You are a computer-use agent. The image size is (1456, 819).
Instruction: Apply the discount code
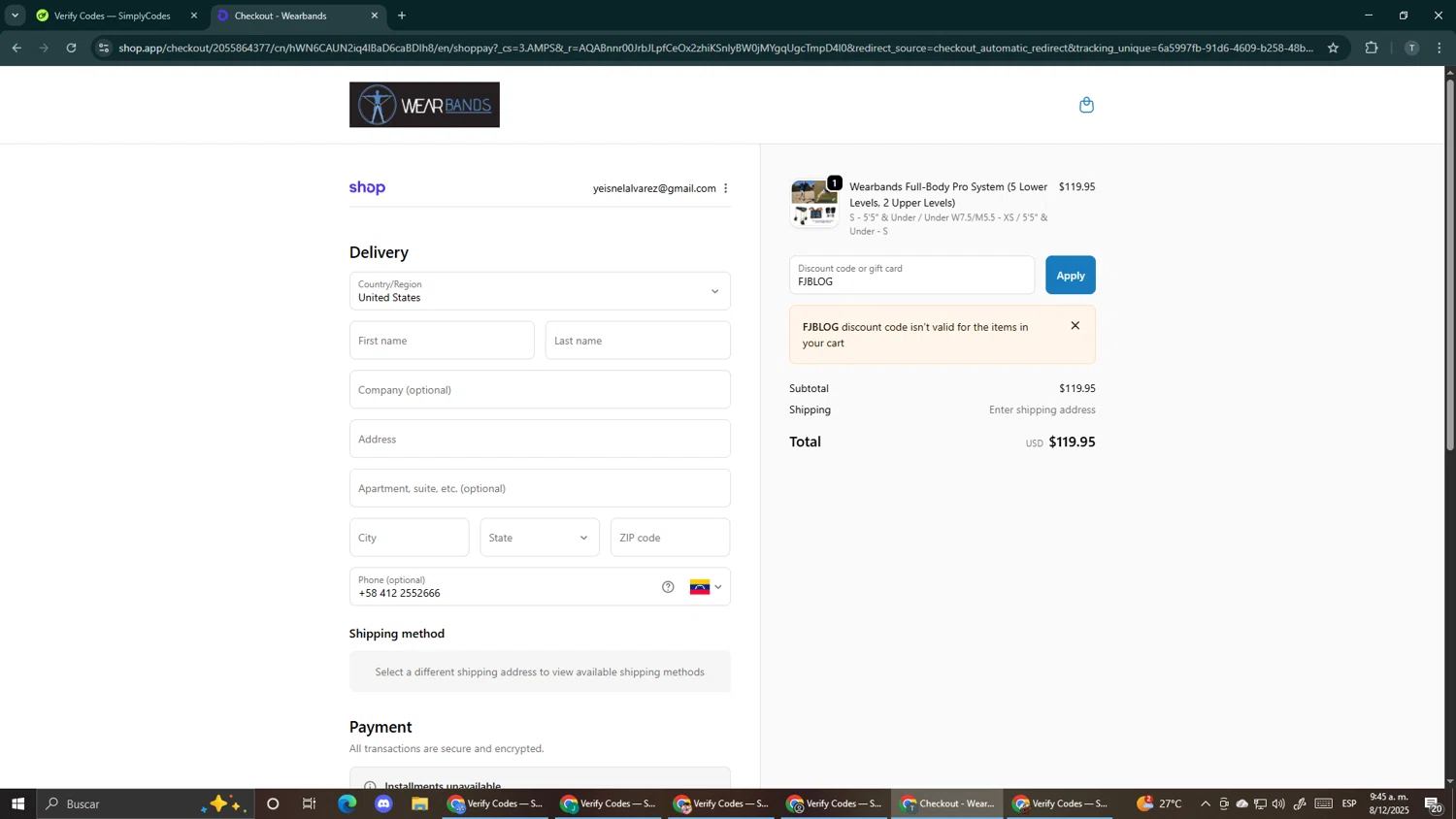tap(1070, 276)
